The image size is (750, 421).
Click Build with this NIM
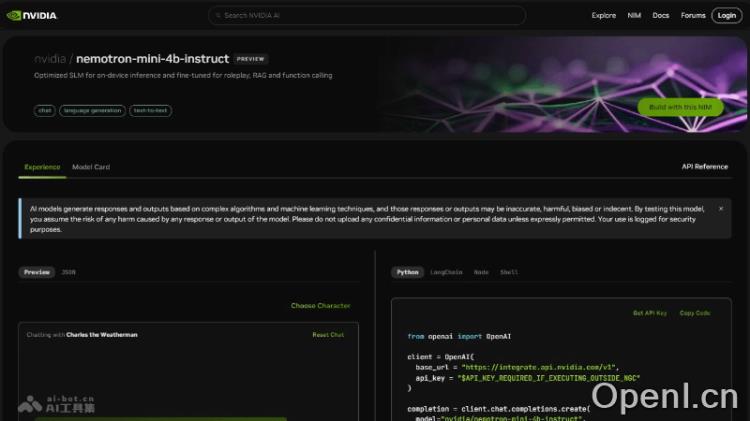[x=680, y=107]
